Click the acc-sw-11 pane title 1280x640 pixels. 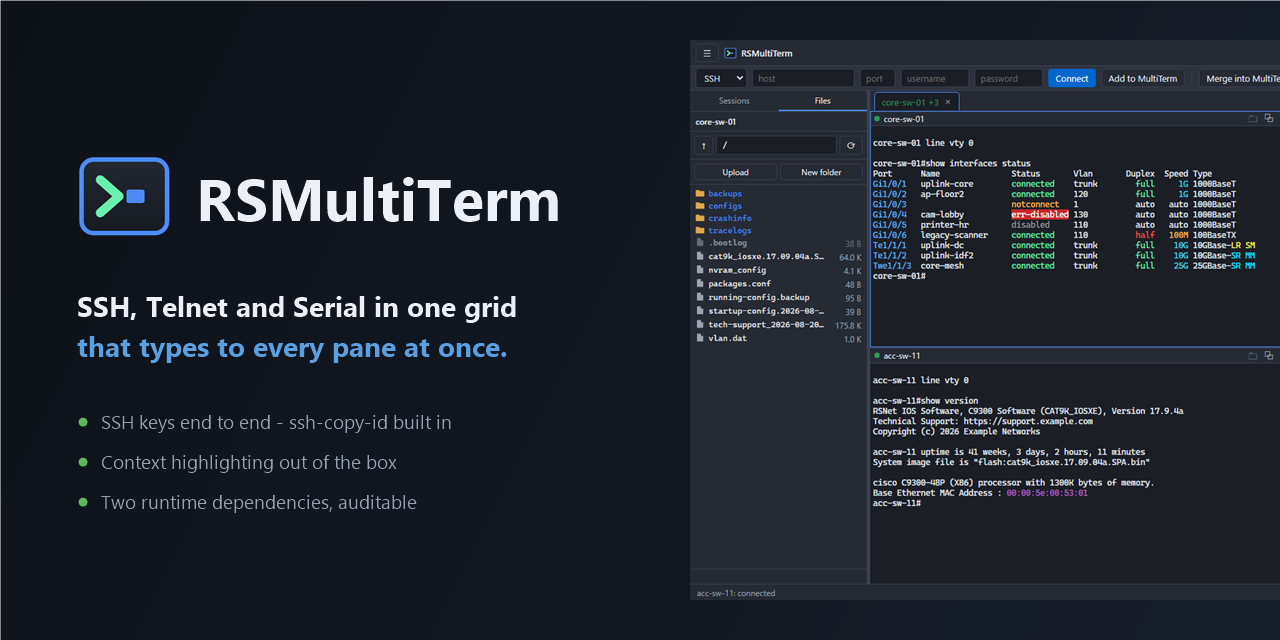[x=902, y=355]
